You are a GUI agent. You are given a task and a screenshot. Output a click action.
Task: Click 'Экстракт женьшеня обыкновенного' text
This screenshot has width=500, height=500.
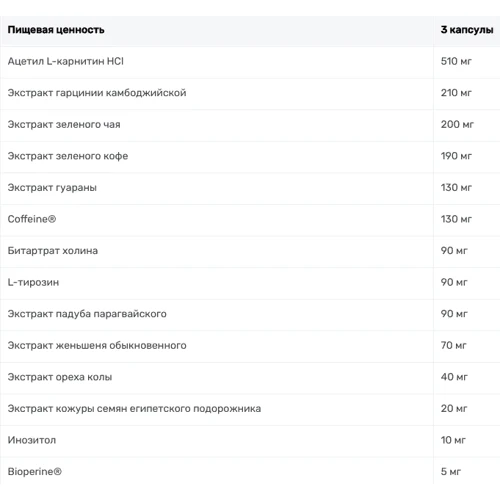97,345
